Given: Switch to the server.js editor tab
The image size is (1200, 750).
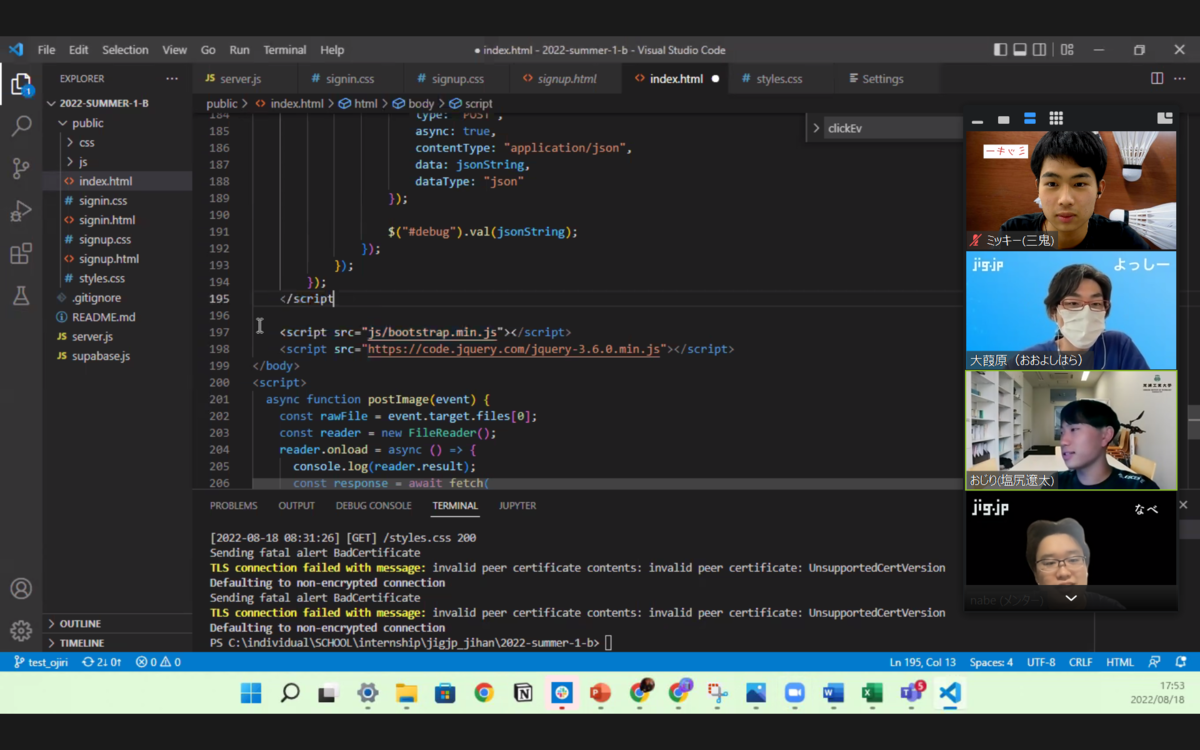Looking at the screenshot, I should tap(240, 79).
